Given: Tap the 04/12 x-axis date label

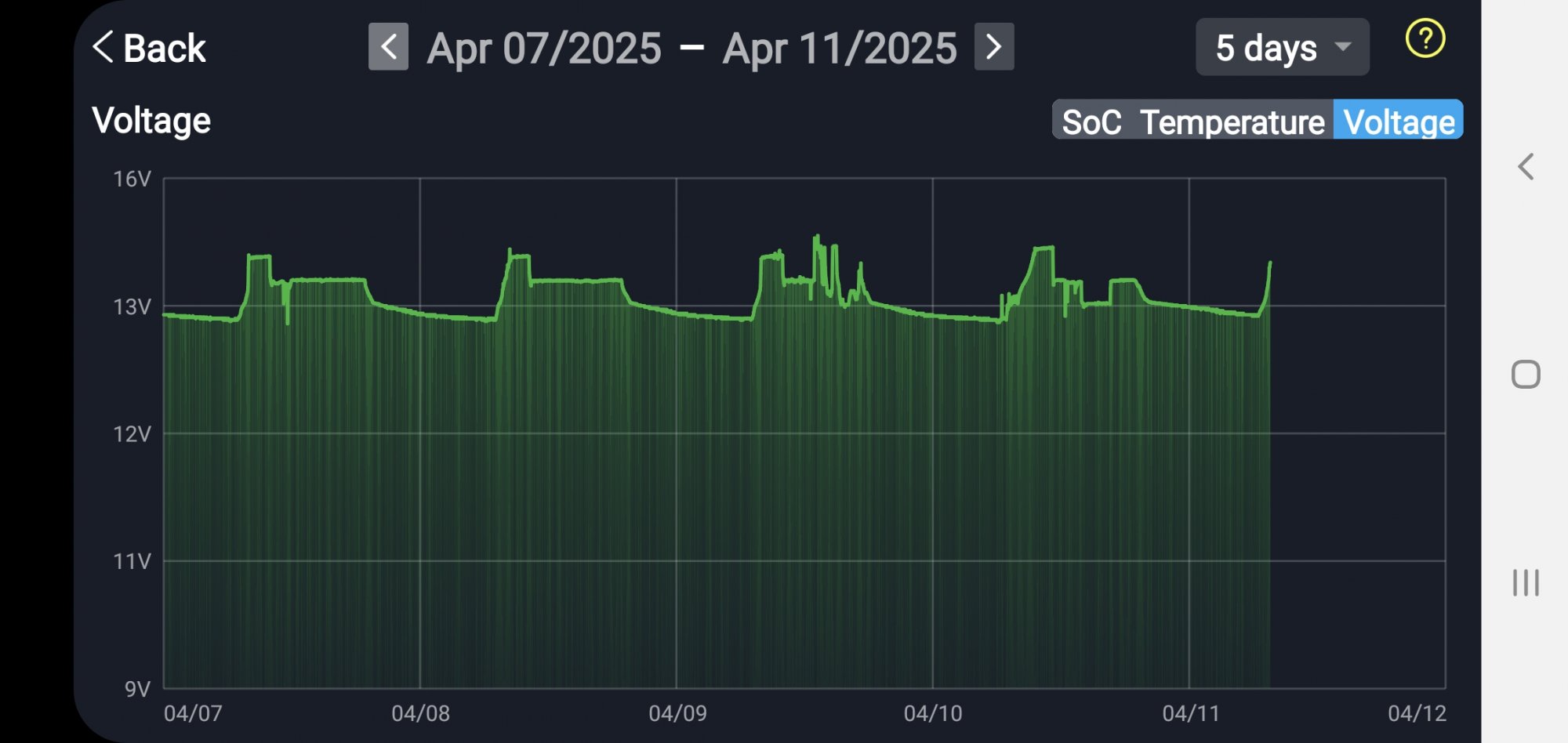Looking at the screenshot, I should click(1417, 713).
